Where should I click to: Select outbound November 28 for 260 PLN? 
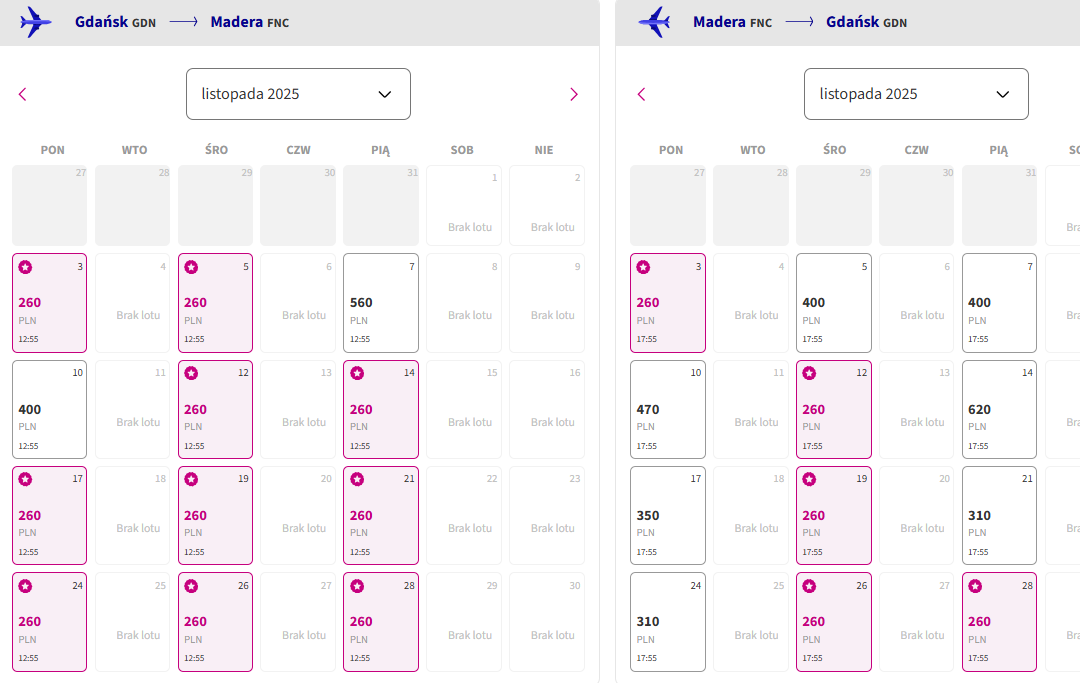(x=381, y=622)
